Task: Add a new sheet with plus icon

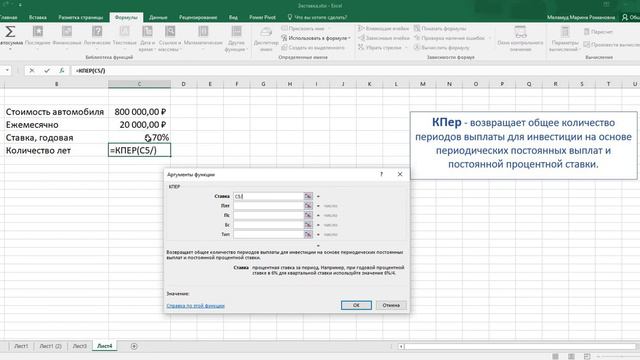Action: (x=134, y=346)
